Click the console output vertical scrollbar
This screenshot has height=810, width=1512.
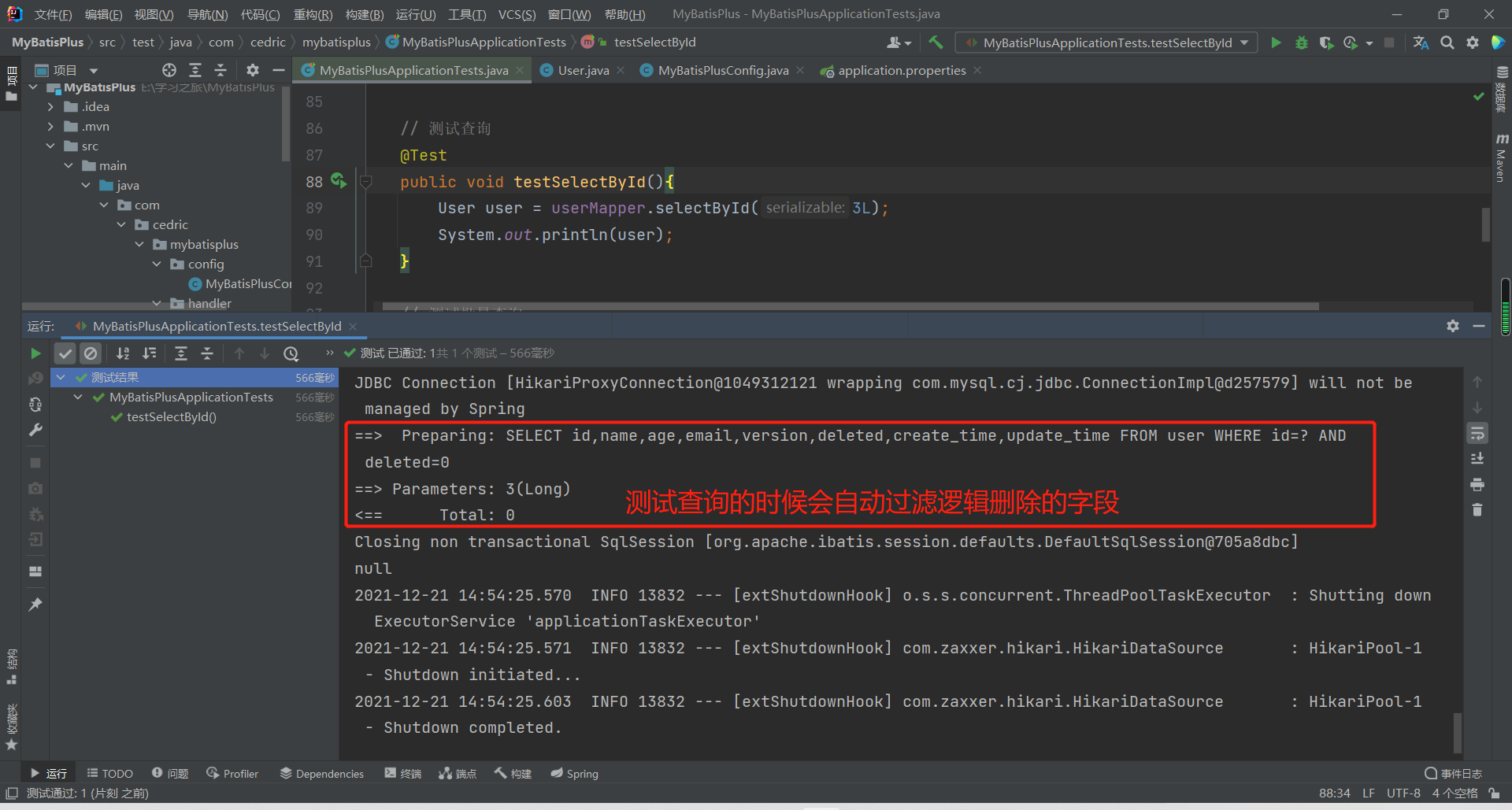coord(1458,732)
